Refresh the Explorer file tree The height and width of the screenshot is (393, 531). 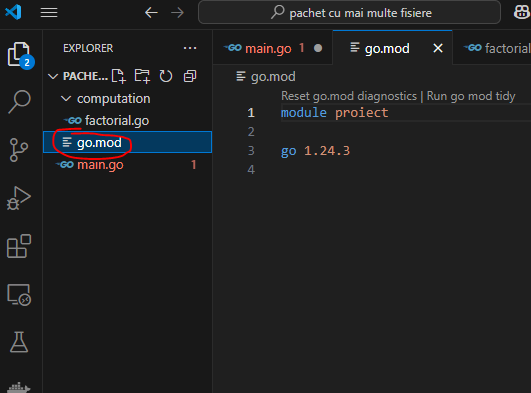(166, 76)
